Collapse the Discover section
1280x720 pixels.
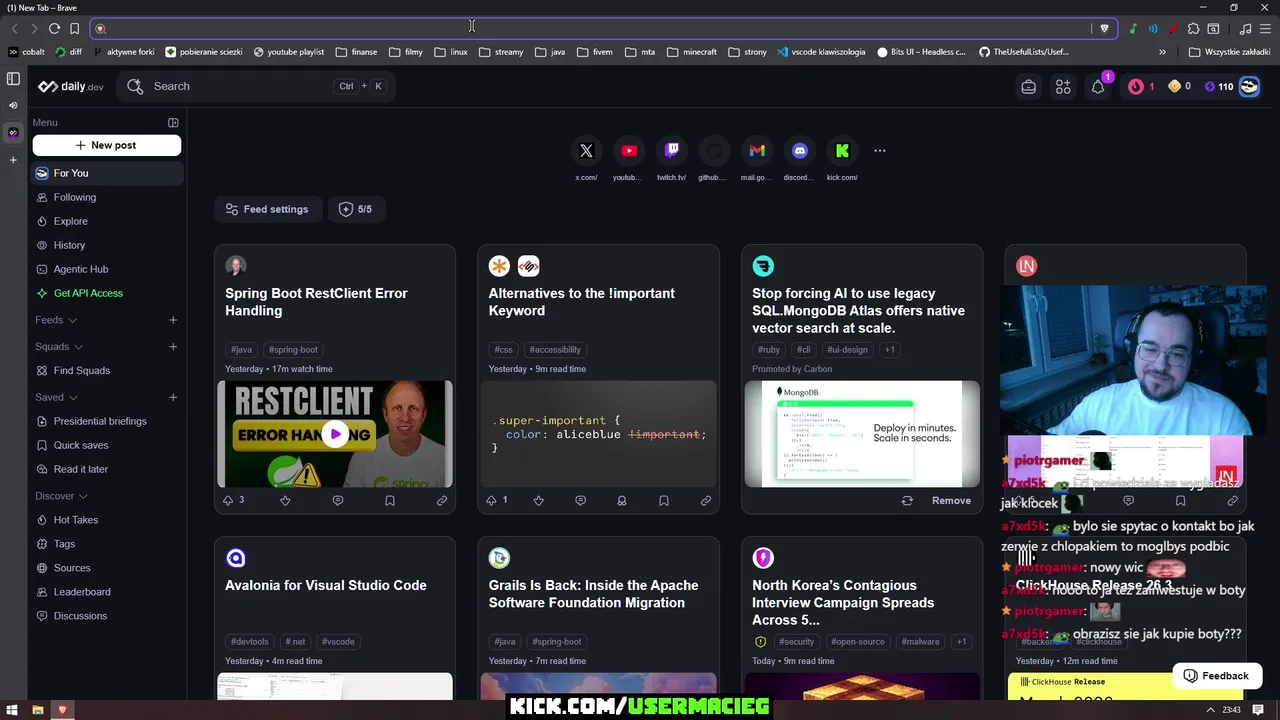click(62, 496)
